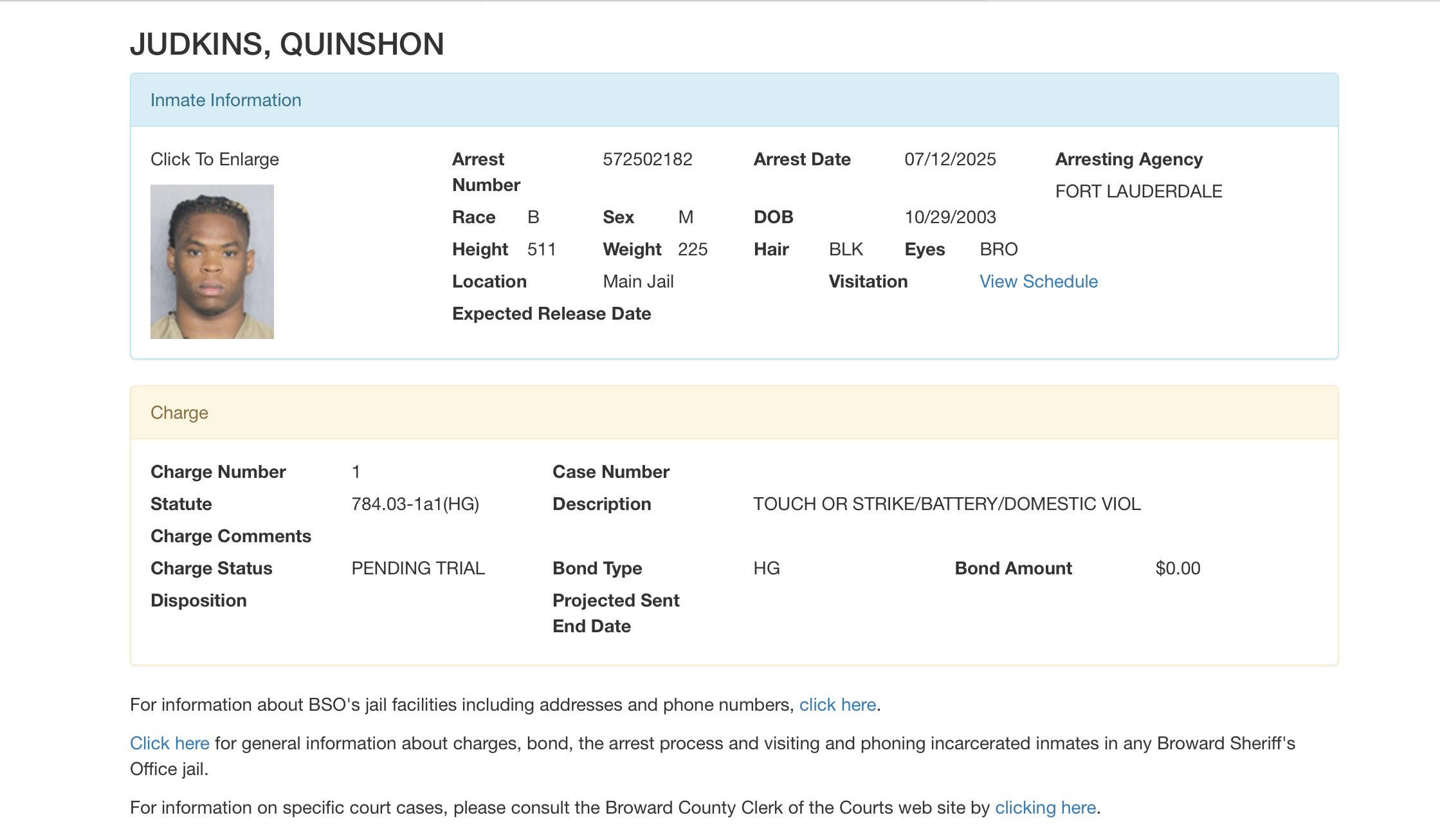Click the TOUCH OR STRIKE/BATTERY description text
Viewport: 1440px width, 840px height.
click(x=946, y=504)
